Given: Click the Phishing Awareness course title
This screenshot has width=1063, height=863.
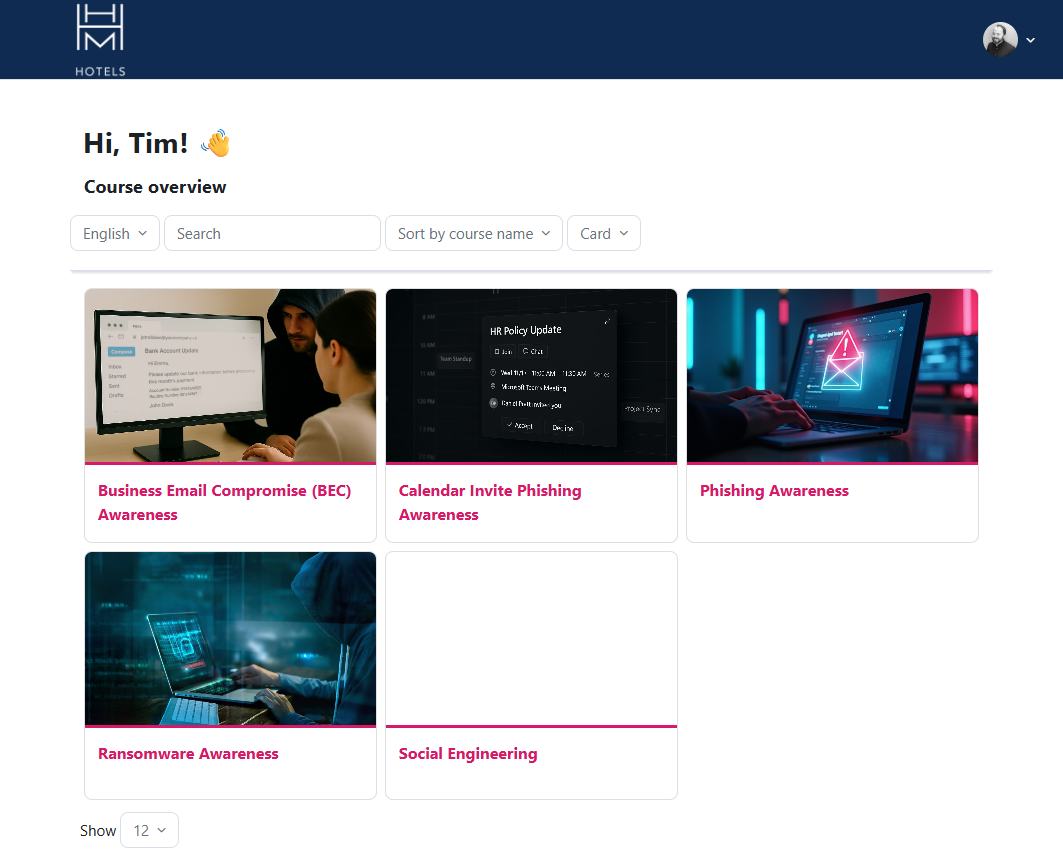Looking at the screenshot, I should coord(774,491).
